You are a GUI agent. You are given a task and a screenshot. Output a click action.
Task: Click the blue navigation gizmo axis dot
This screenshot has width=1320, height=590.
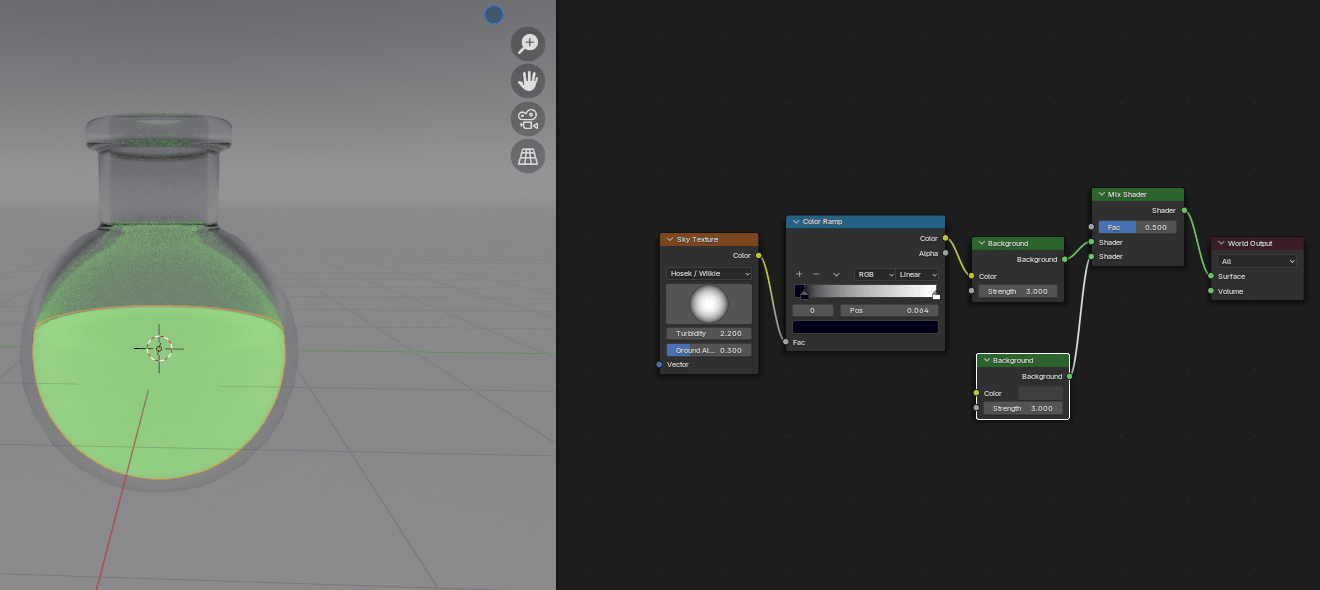494,14
